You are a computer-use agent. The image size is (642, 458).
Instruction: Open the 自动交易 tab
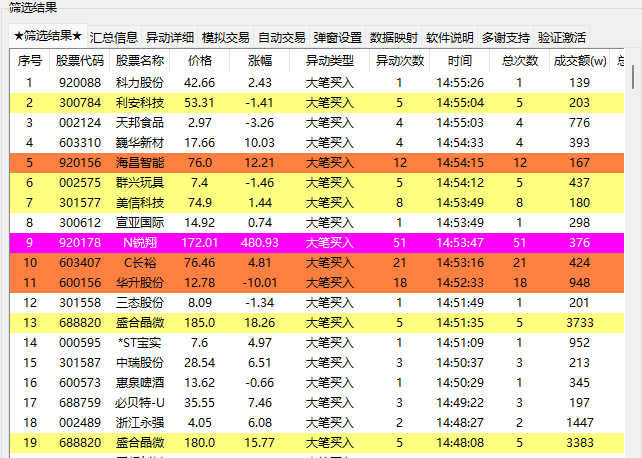point(282,38)
